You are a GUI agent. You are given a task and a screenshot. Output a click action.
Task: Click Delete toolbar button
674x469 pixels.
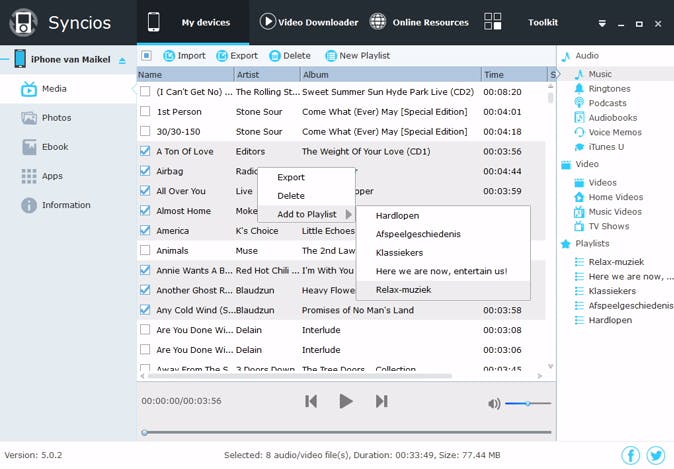pos(290,56)
